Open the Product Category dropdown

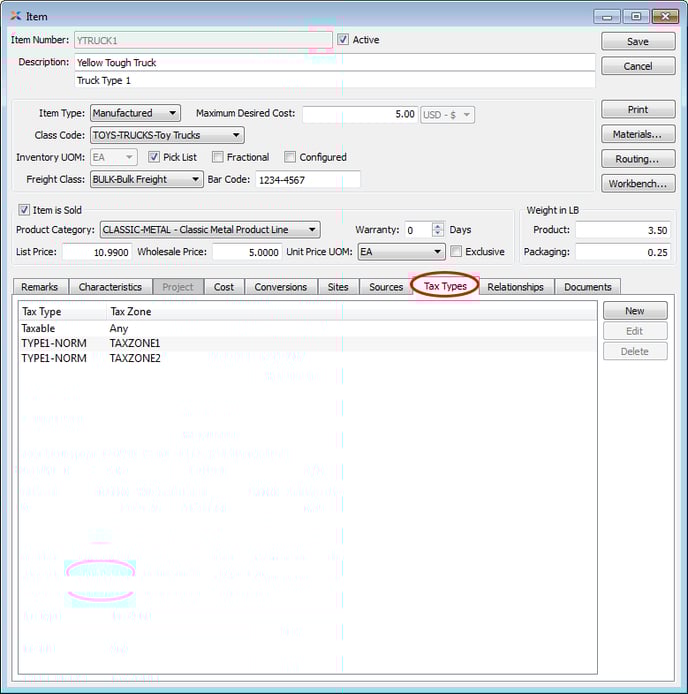pyautogui.click(x=210, y=230)
